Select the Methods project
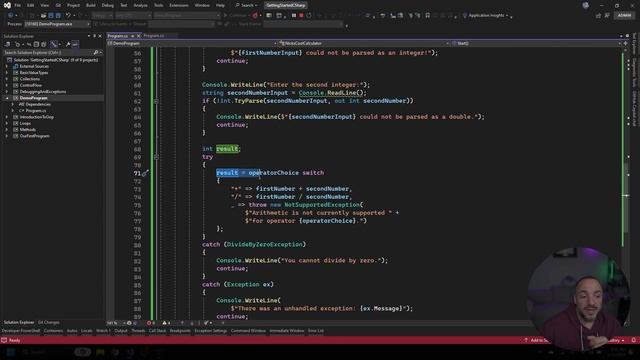 (x=27, y=129)
